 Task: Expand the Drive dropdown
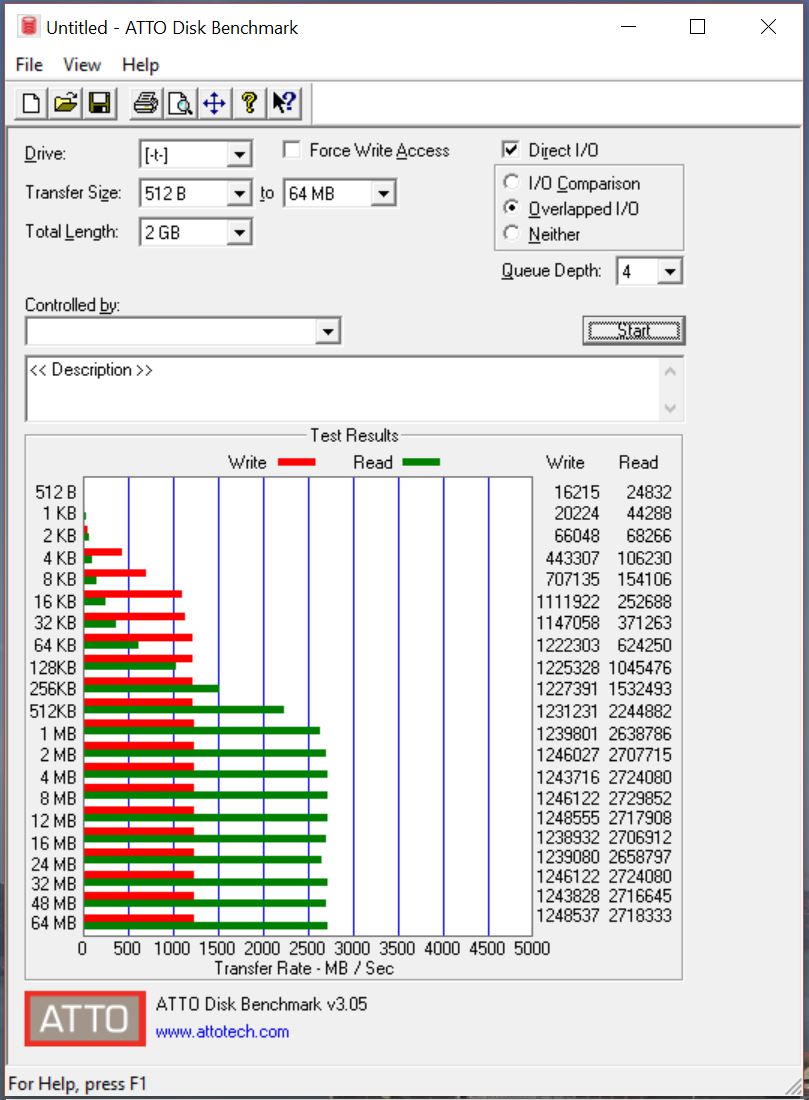[238, 155]
